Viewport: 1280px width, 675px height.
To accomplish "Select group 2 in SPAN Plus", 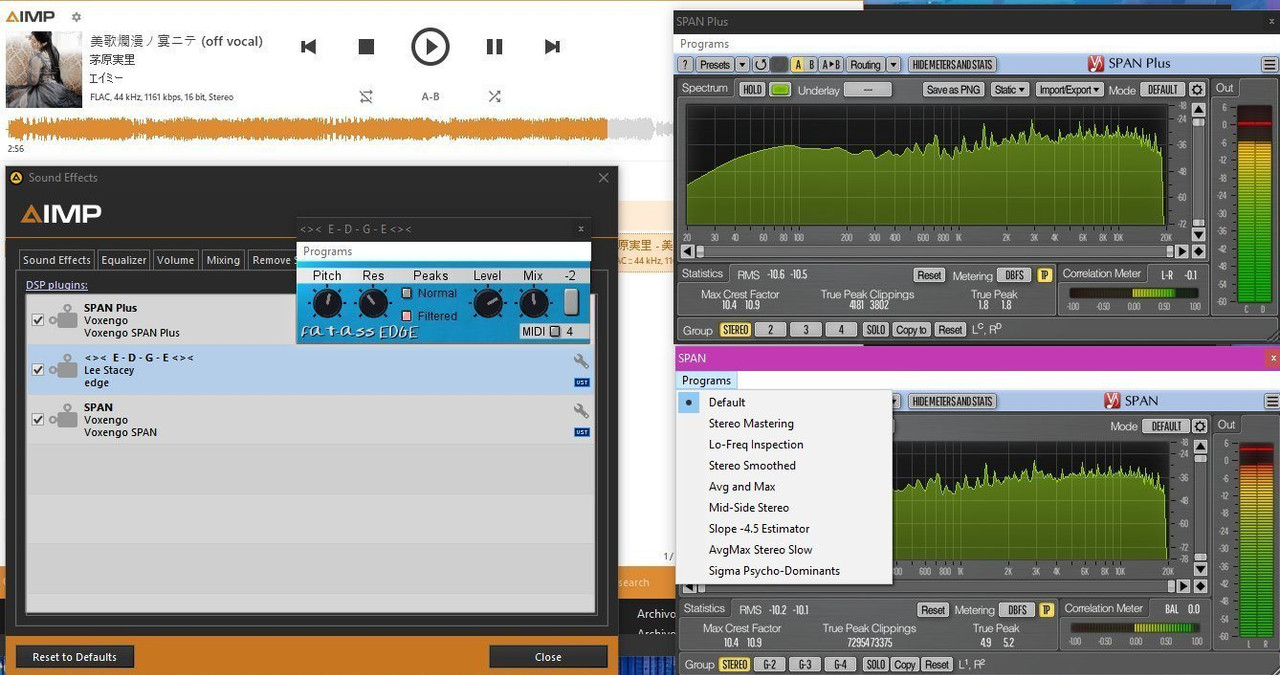I will 770,329.
